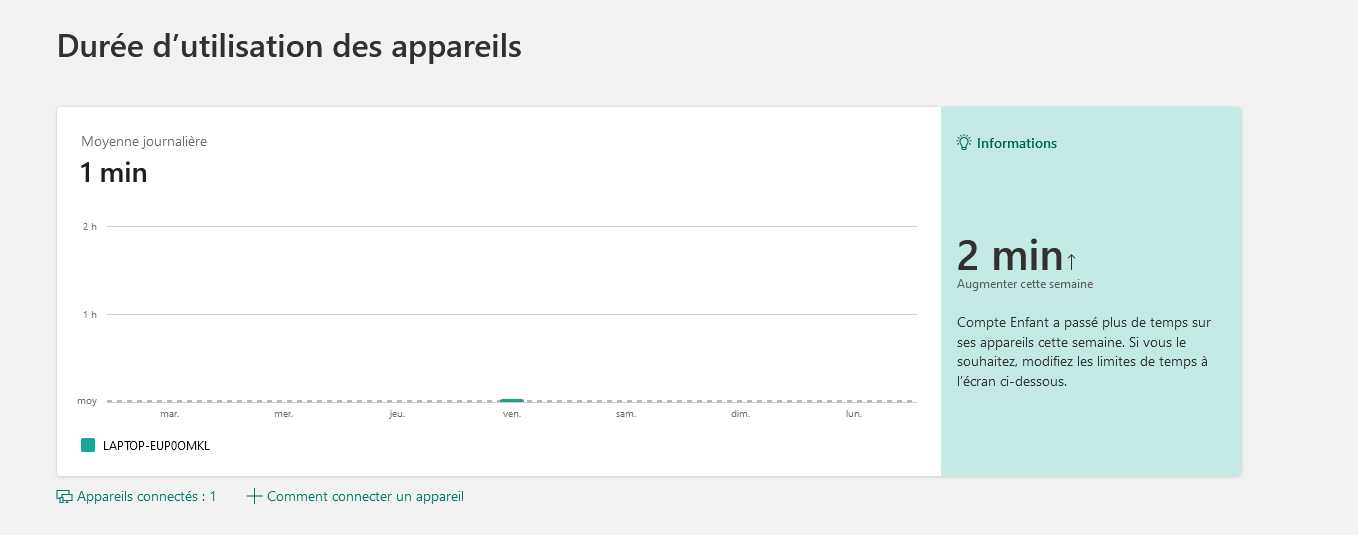Click the upward arrow next to 2 min
The width and height of the screenshot is (1358, 535).
1071,261
